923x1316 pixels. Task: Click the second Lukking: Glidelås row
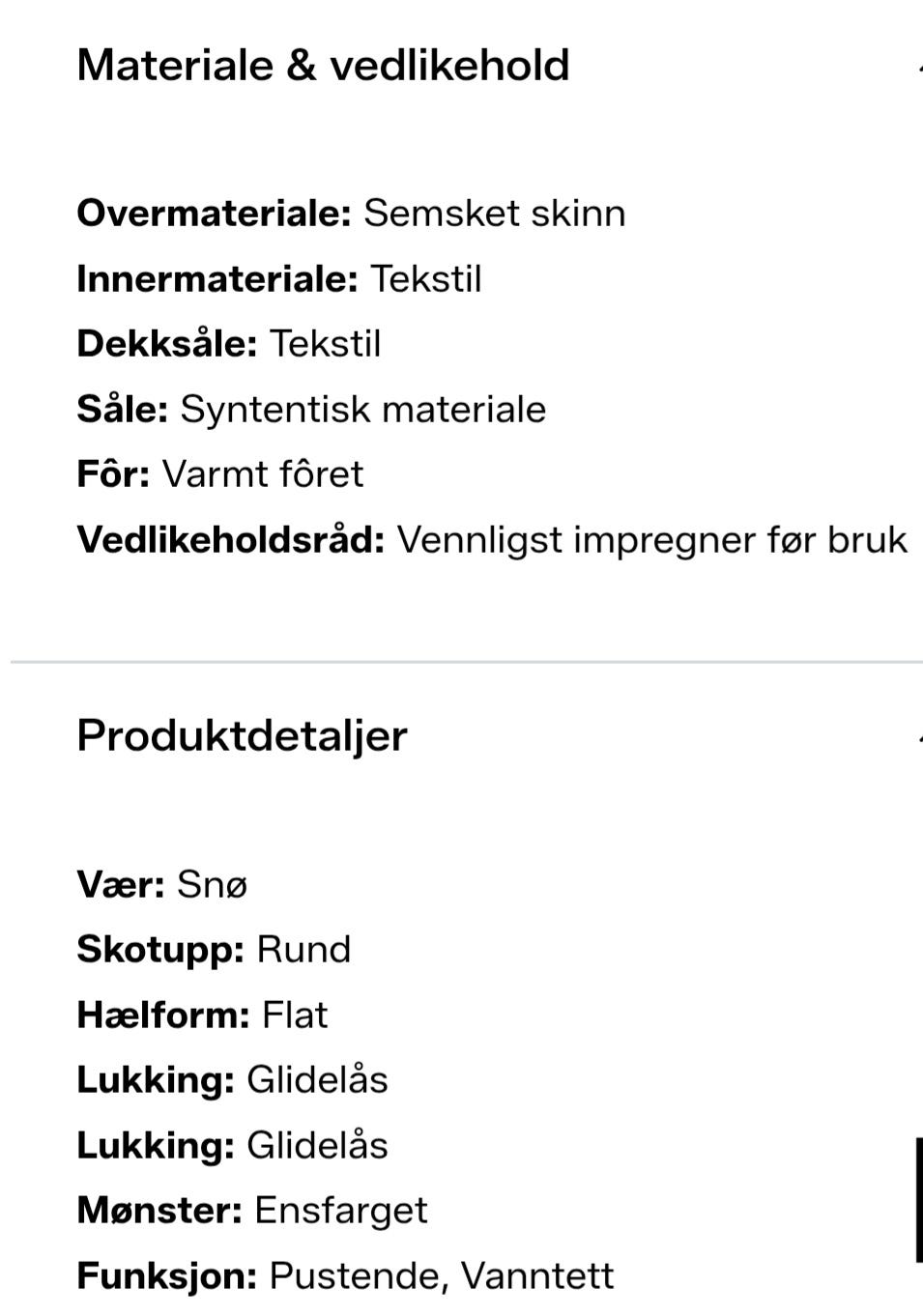point(232,1146)
